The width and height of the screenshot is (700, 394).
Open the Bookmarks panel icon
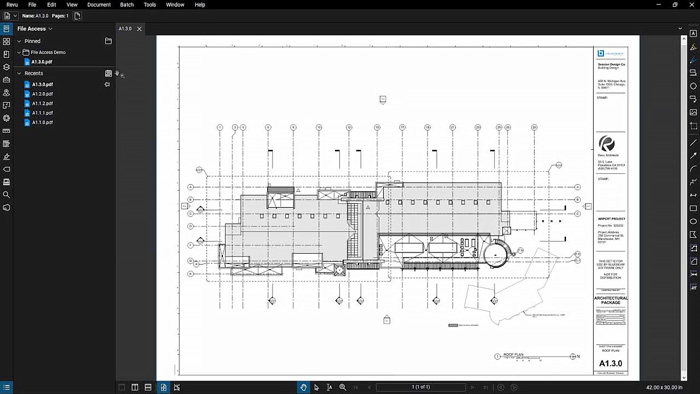click(x=6, y=54)
